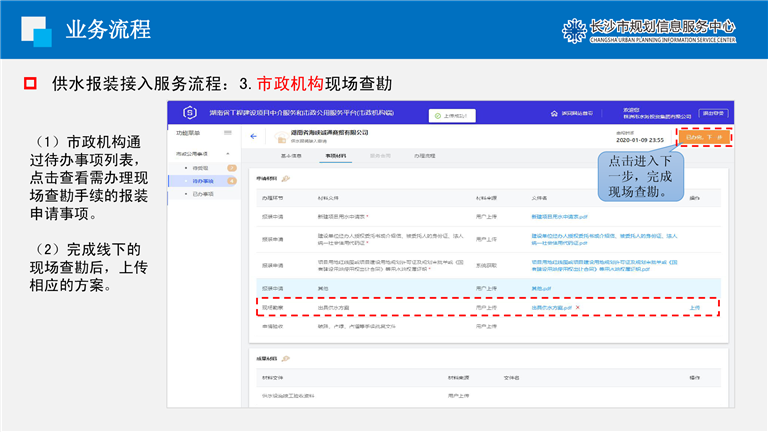Remove 出具供水方案.pdf with red X icon
Image resolution: width=768 pixels, height=432 pixels.
tap(577, 308)
